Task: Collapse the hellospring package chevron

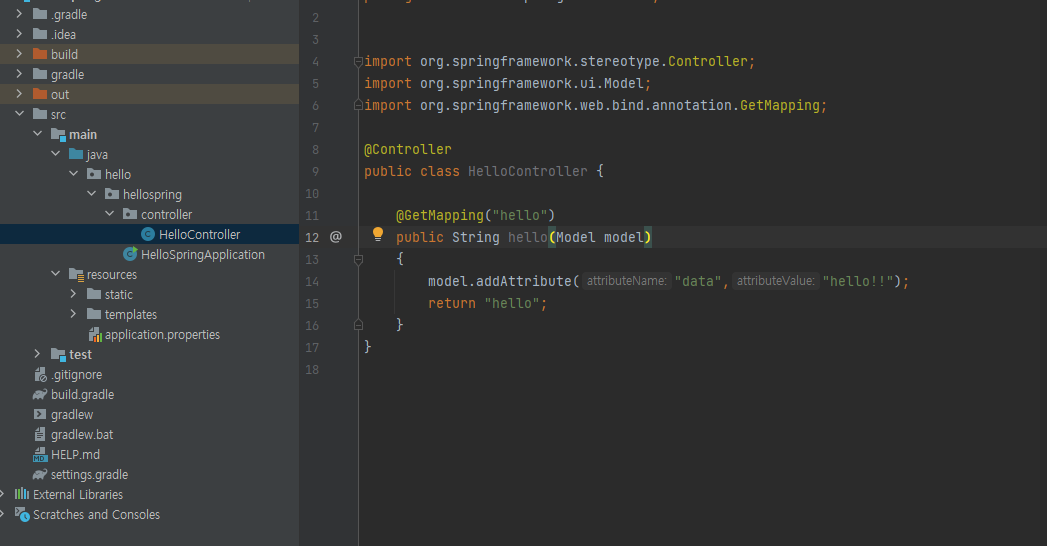Action: tap(91, 194)
